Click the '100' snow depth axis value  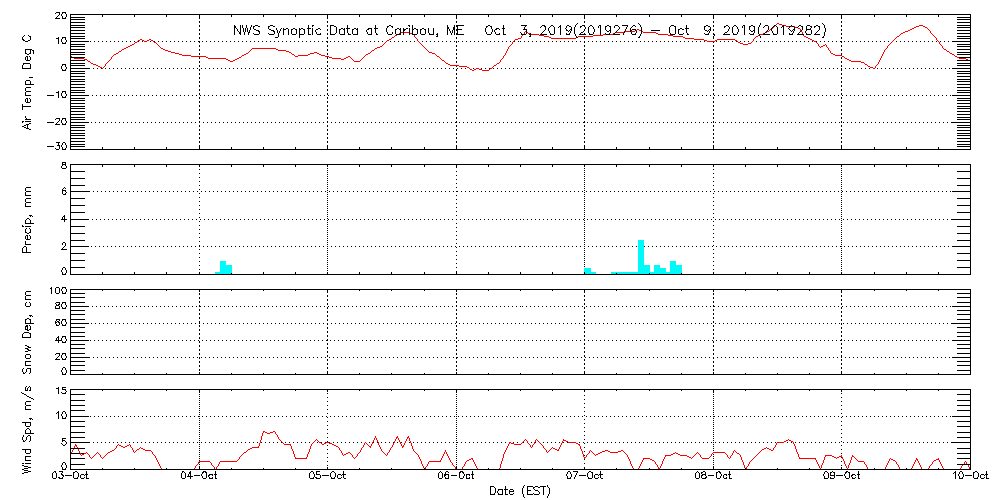point(59,291)
